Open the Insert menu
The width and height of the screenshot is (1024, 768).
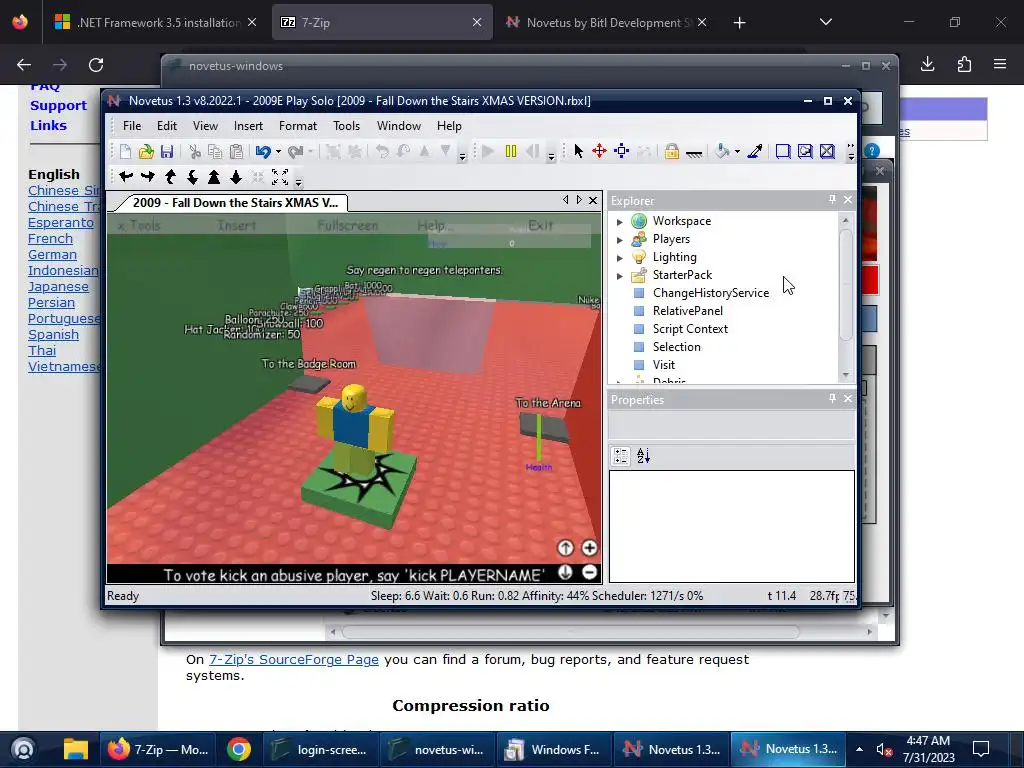248,125
